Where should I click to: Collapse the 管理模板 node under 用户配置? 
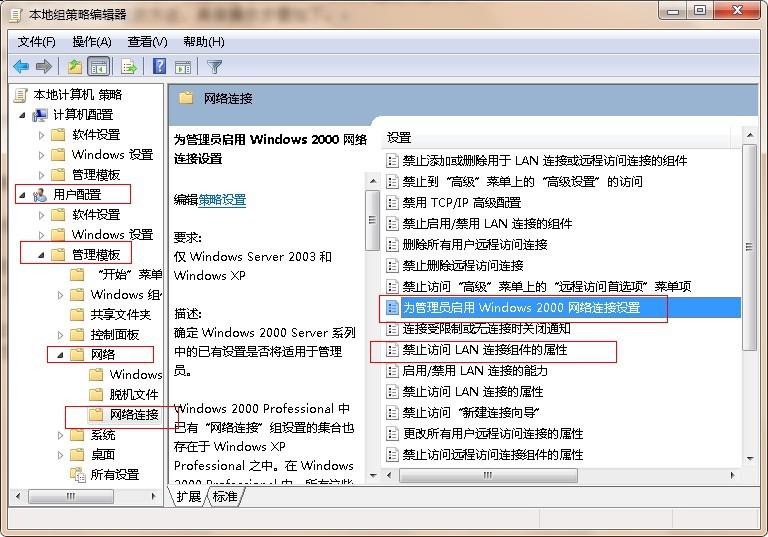tap(42, 254)
